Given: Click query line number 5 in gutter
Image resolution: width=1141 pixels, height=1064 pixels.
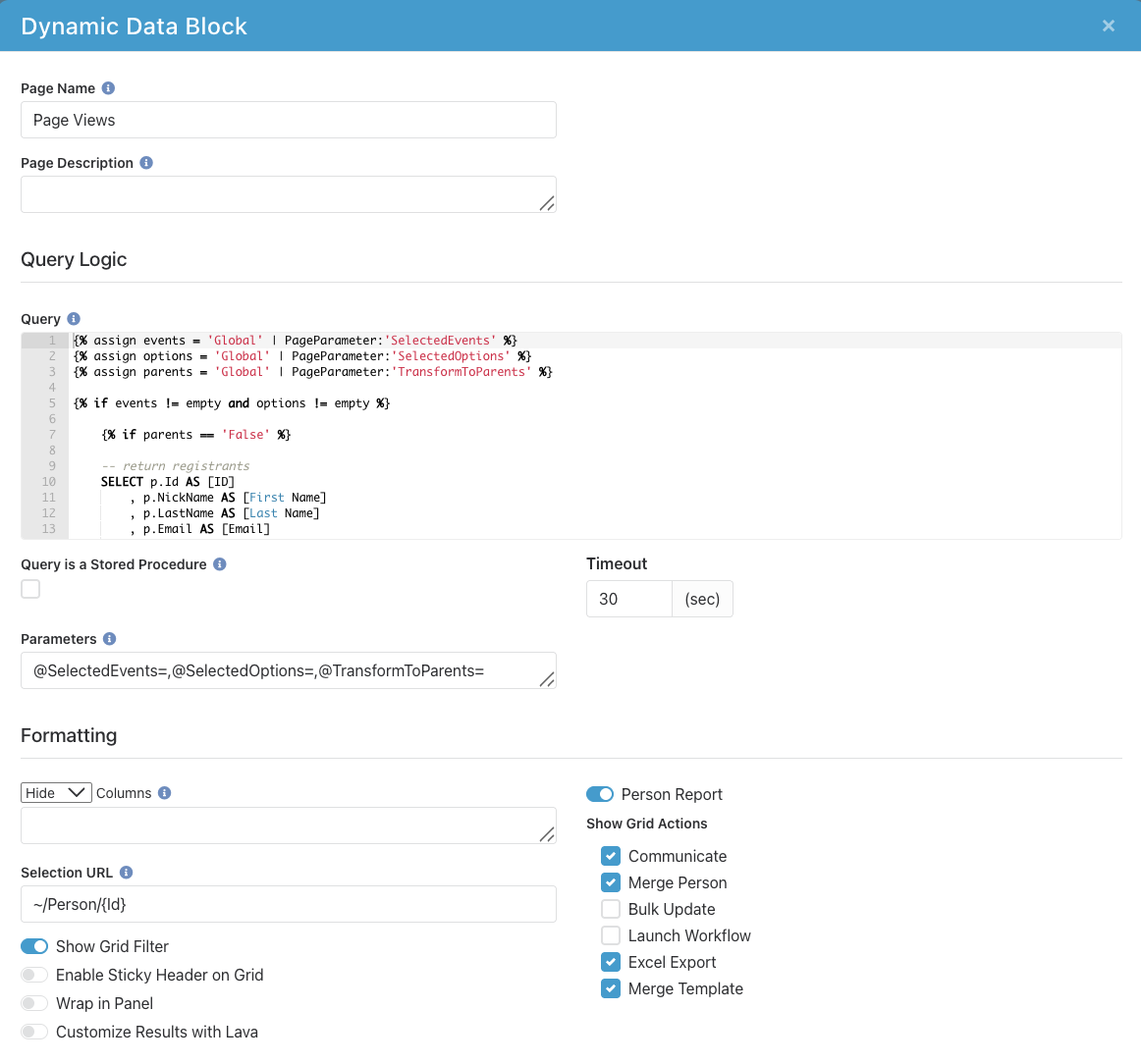Looking at the screenshot, I should click(x=52, y=402).
